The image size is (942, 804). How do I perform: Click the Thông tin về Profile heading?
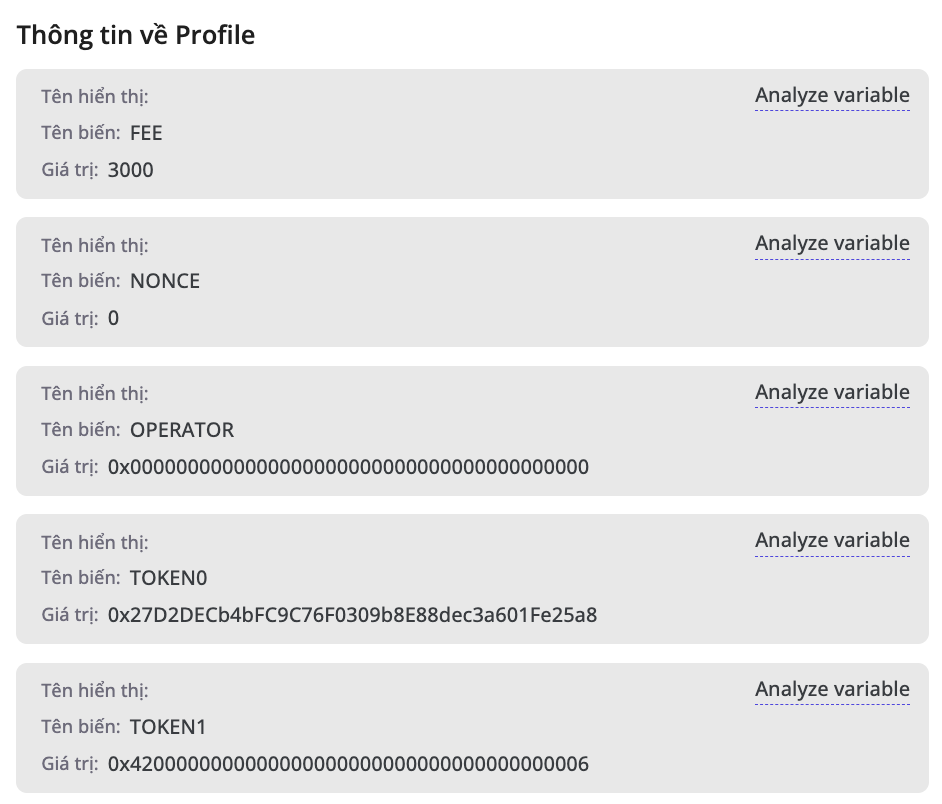(x=136, y=36)
